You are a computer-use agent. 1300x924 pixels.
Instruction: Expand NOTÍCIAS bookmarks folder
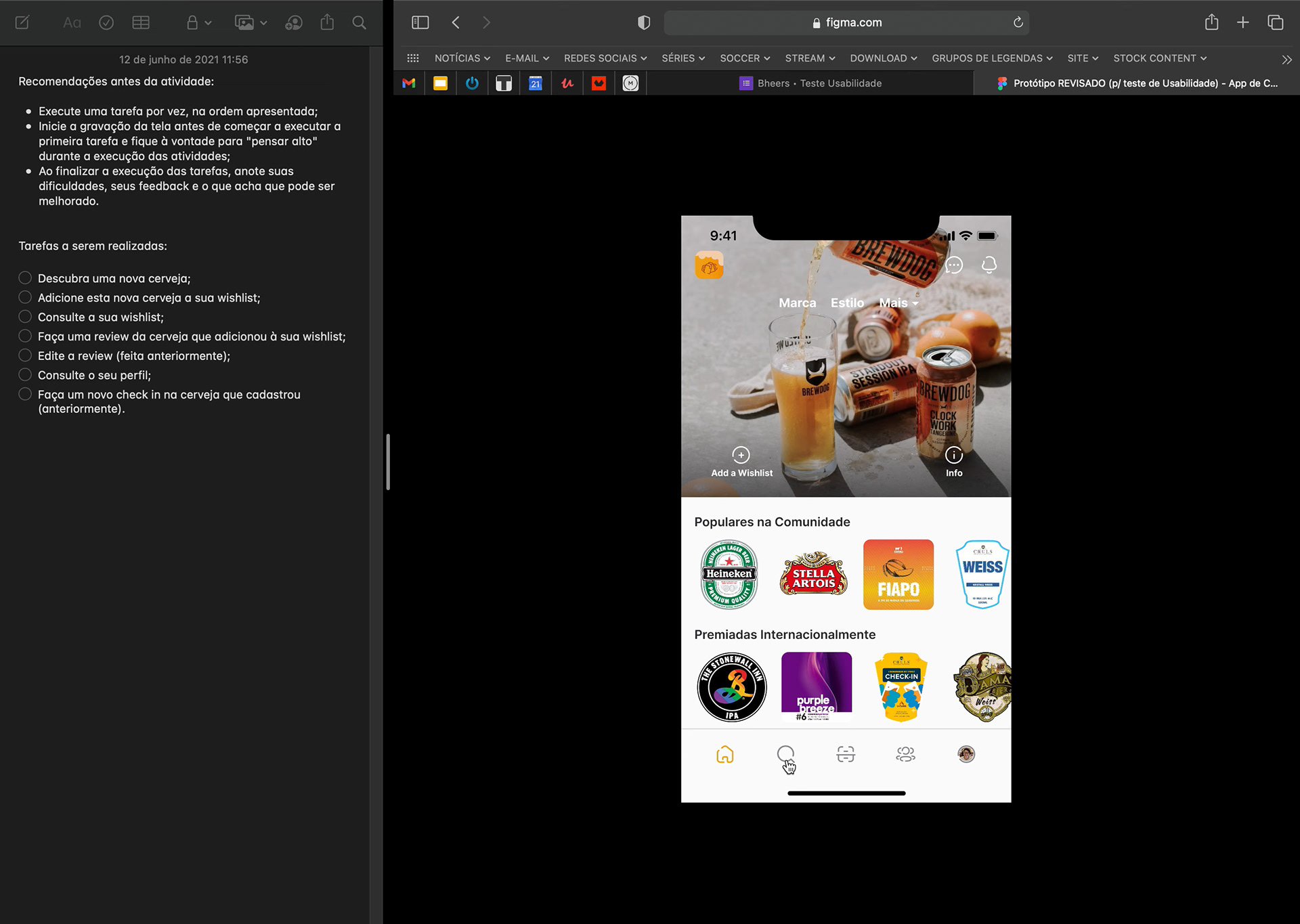(462, 58)
